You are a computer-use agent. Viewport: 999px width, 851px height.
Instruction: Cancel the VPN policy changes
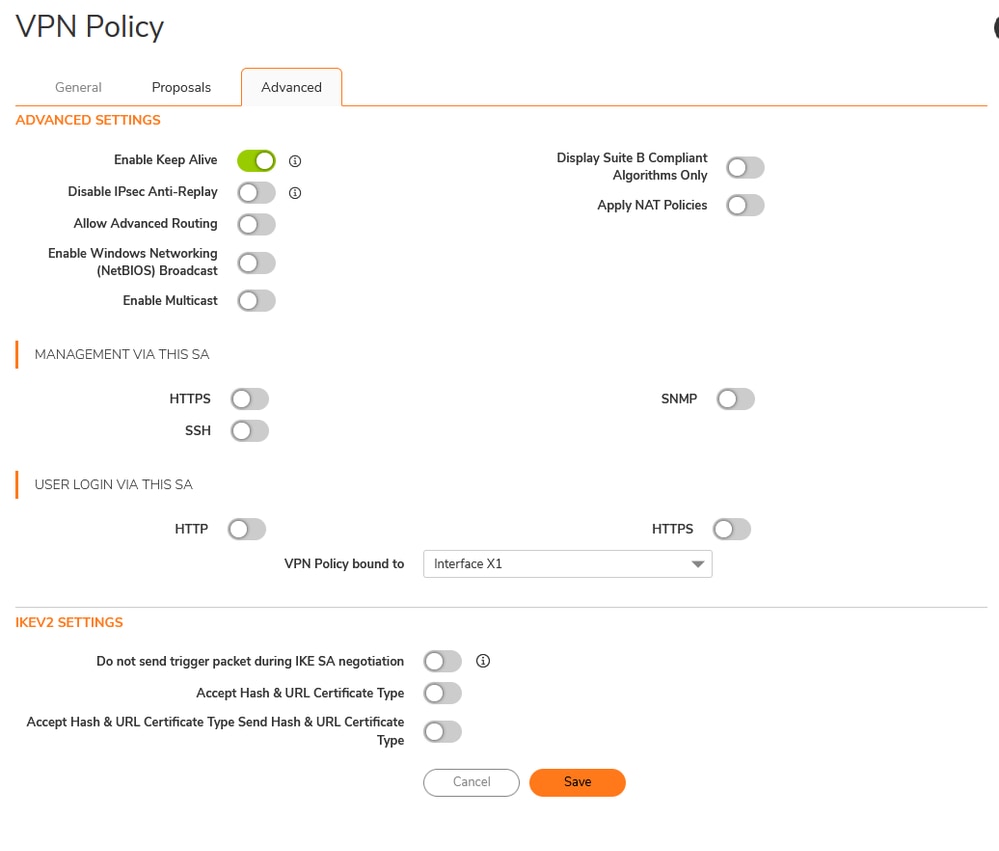pyautogui.click(x=471, y=782)
